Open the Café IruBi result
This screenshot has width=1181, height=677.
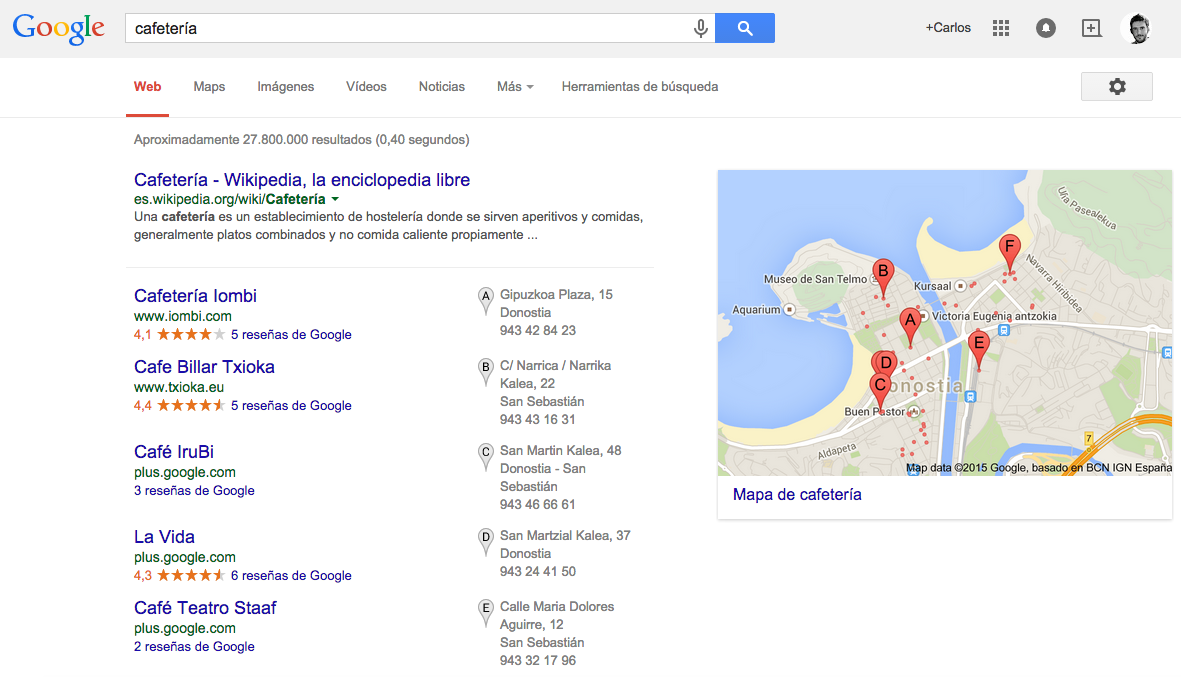174,452
